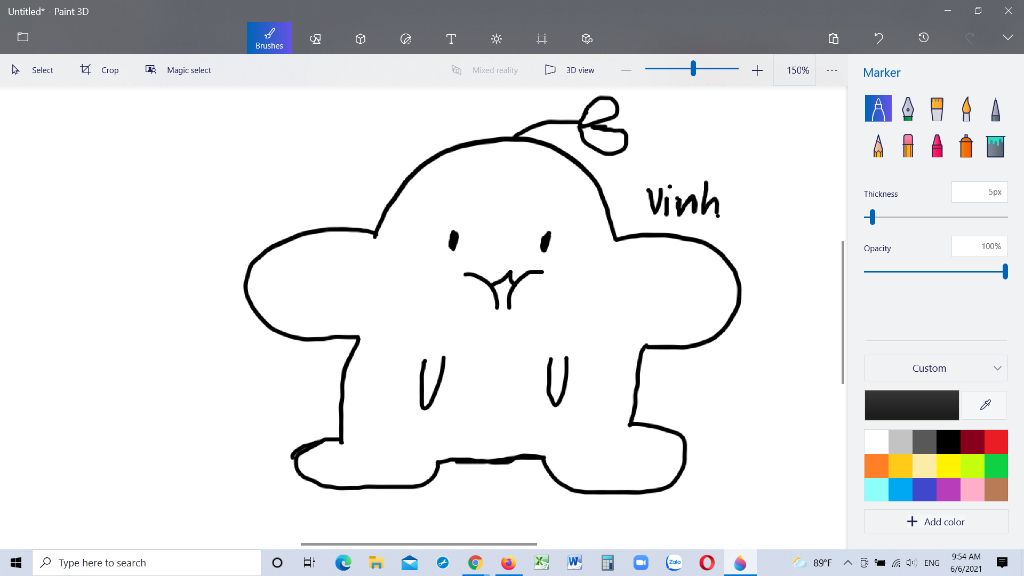Select the Eraser tool
This screenshot has width=1024, height=576.
(x=907, y=145)
